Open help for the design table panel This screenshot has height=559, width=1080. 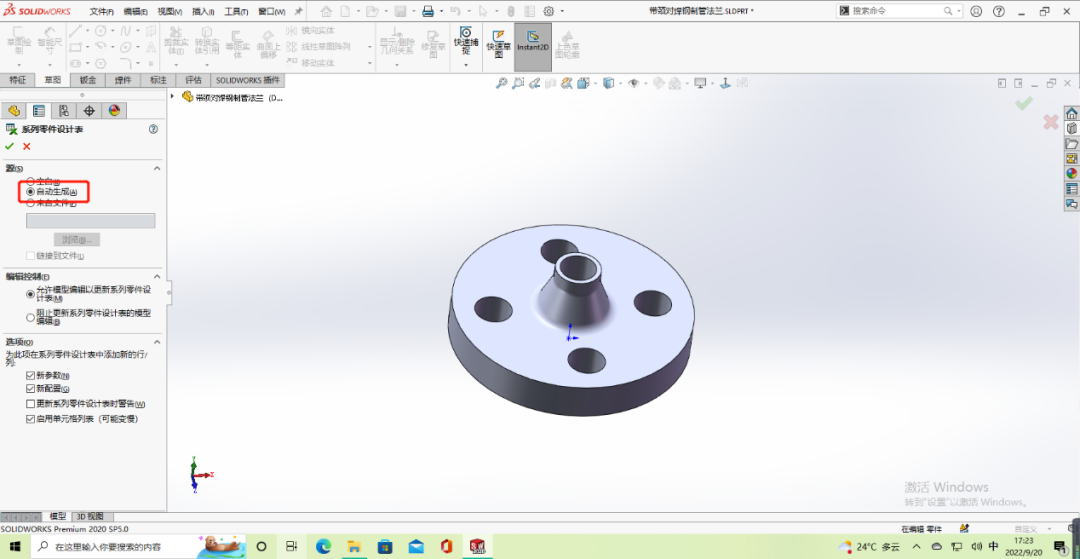point(154,129)
